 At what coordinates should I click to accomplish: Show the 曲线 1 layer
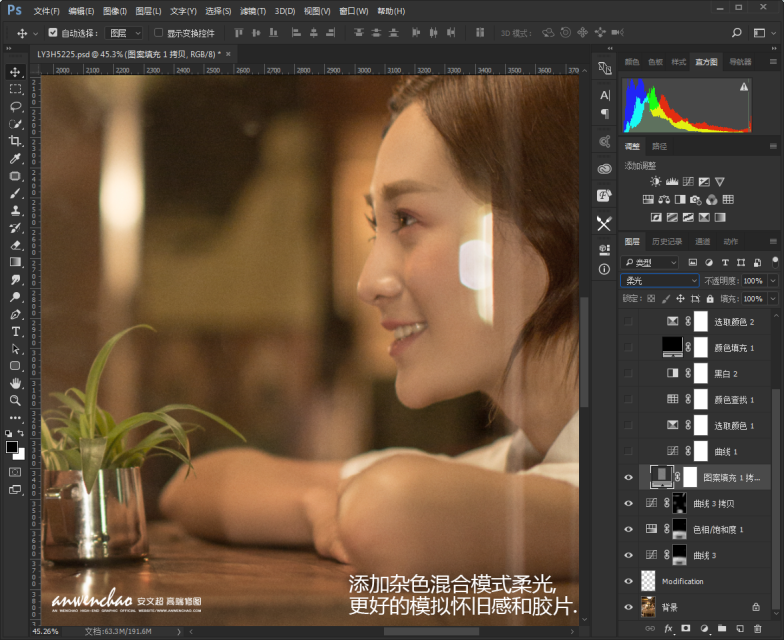click(x=628, y=451)
